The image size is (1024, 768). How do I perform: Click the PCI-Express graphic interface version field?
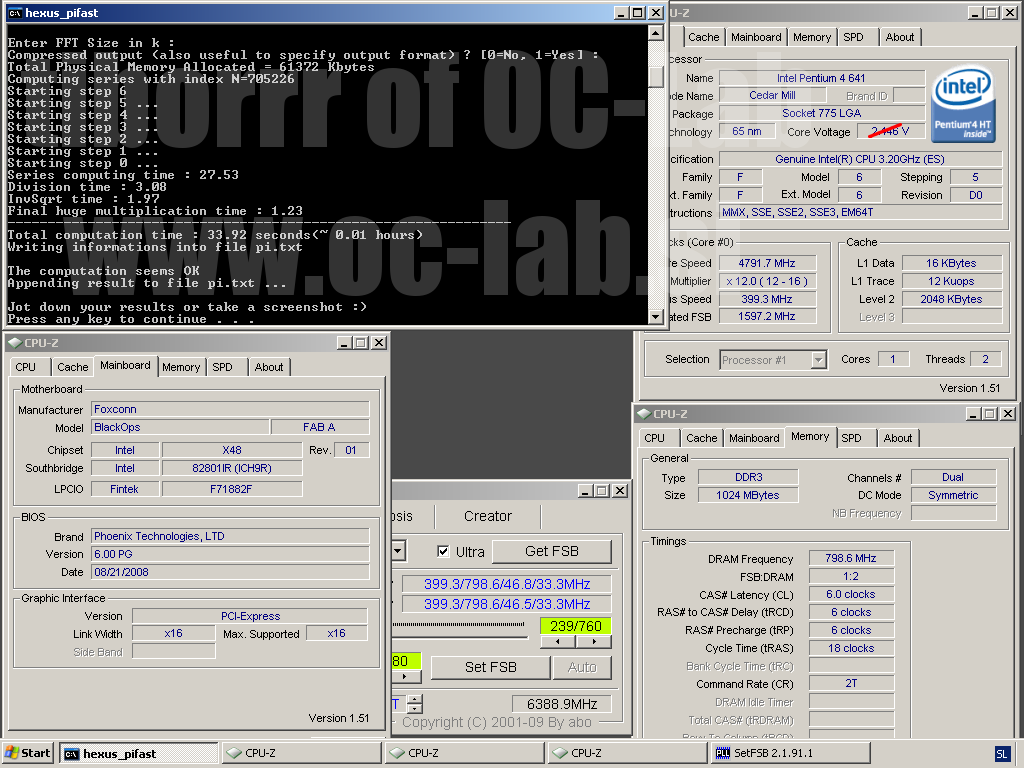[250, 616]
